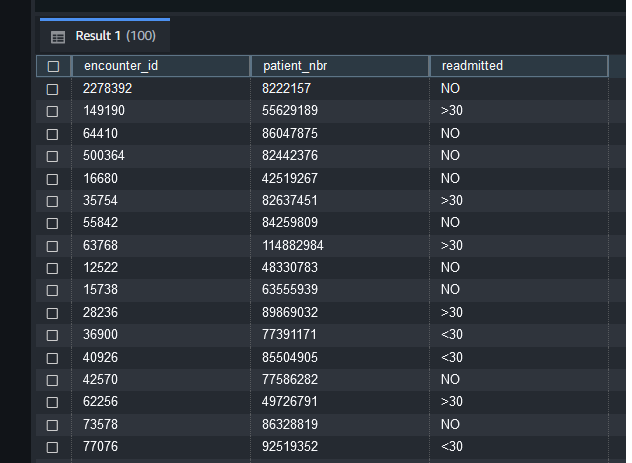Check the row with encounter_id 500364
Screen dimensions: 632x463
tap(52, 156)
